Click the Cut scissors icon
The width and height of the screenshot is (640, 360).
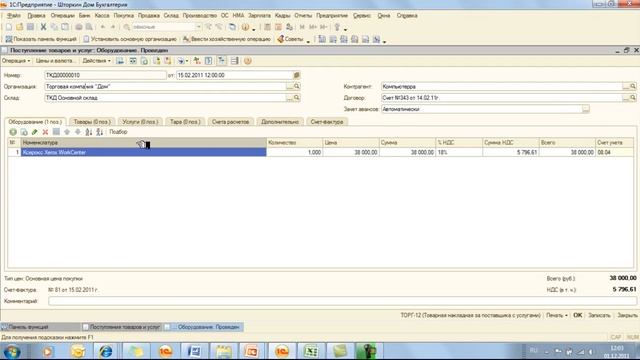point(43,27)
